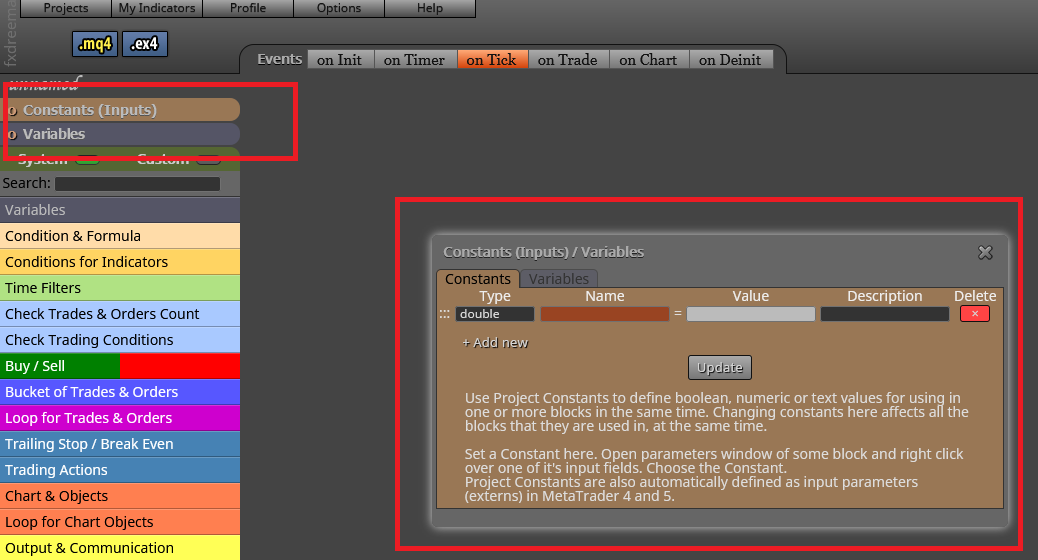
Task: Switch to the on Init event tab
Action: [340, 60]
